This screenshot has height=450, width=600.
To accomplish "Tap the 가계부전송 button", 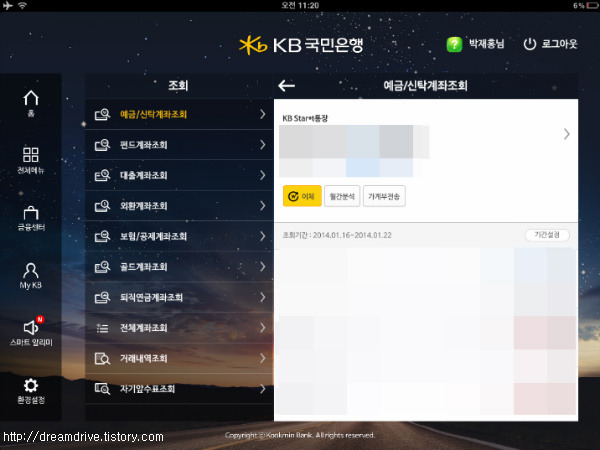I will click(384, 196).
